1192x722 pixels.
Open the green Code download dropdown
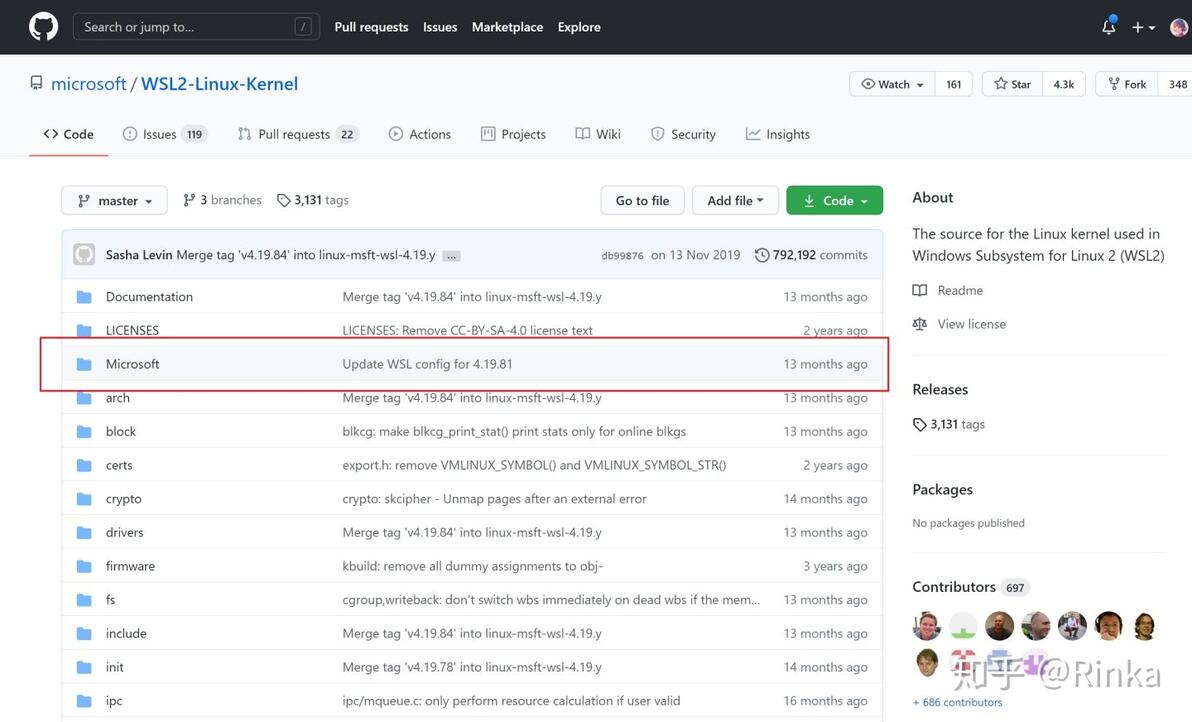[834, 200]
